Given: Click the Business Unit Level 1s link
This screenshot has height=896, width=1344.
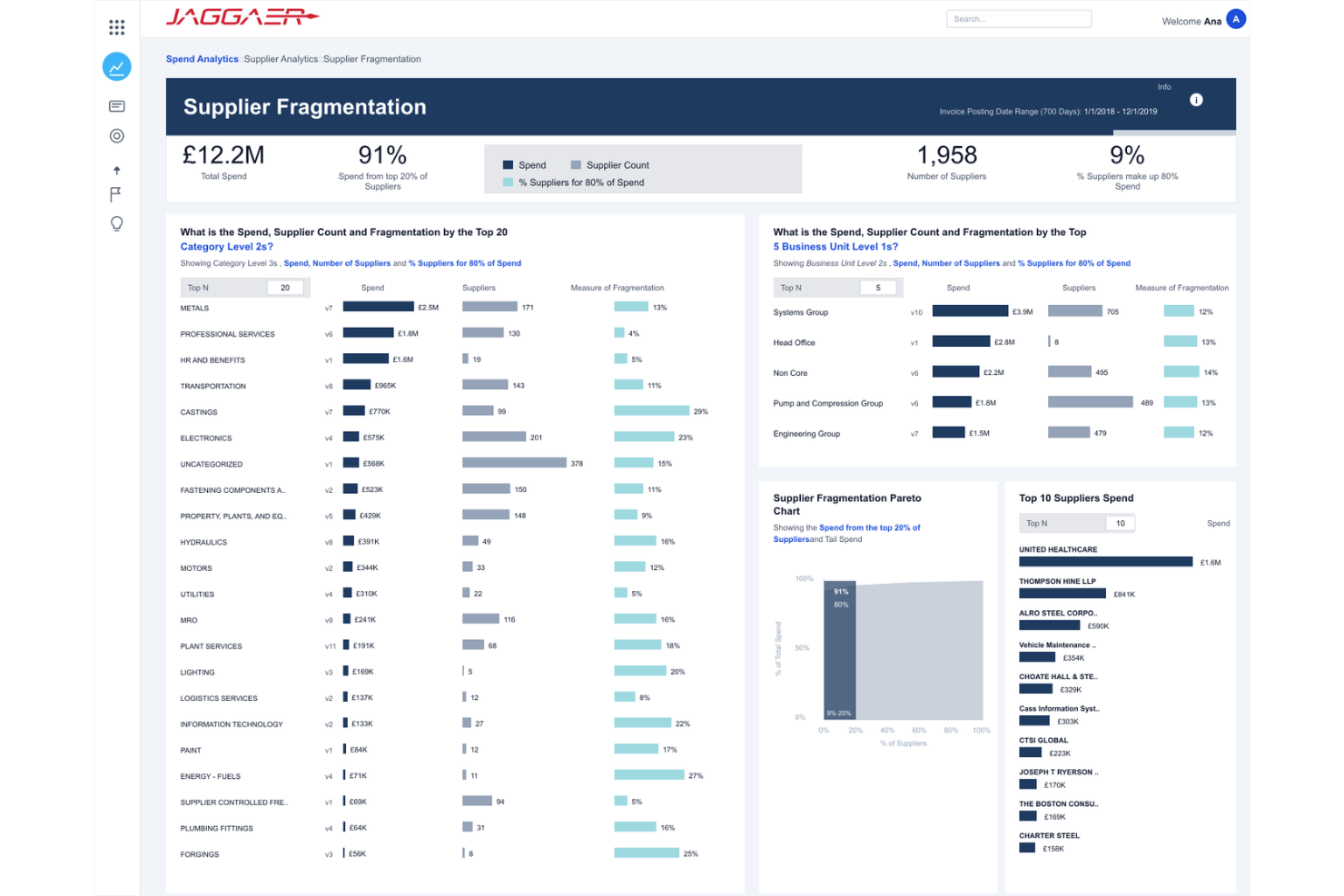Looking at the screenshot, I should click(x=835, y=247).
